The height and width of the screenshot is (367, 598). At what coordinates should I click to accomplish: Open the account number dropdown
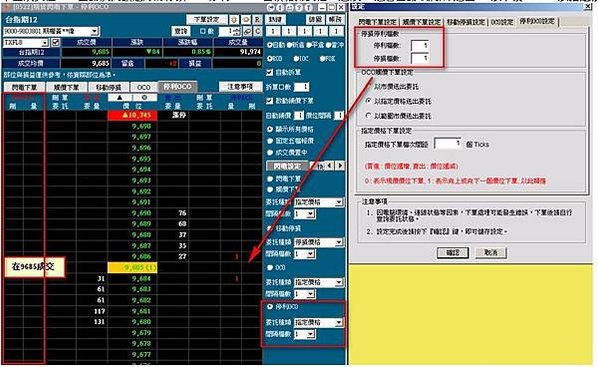(95, 31)
